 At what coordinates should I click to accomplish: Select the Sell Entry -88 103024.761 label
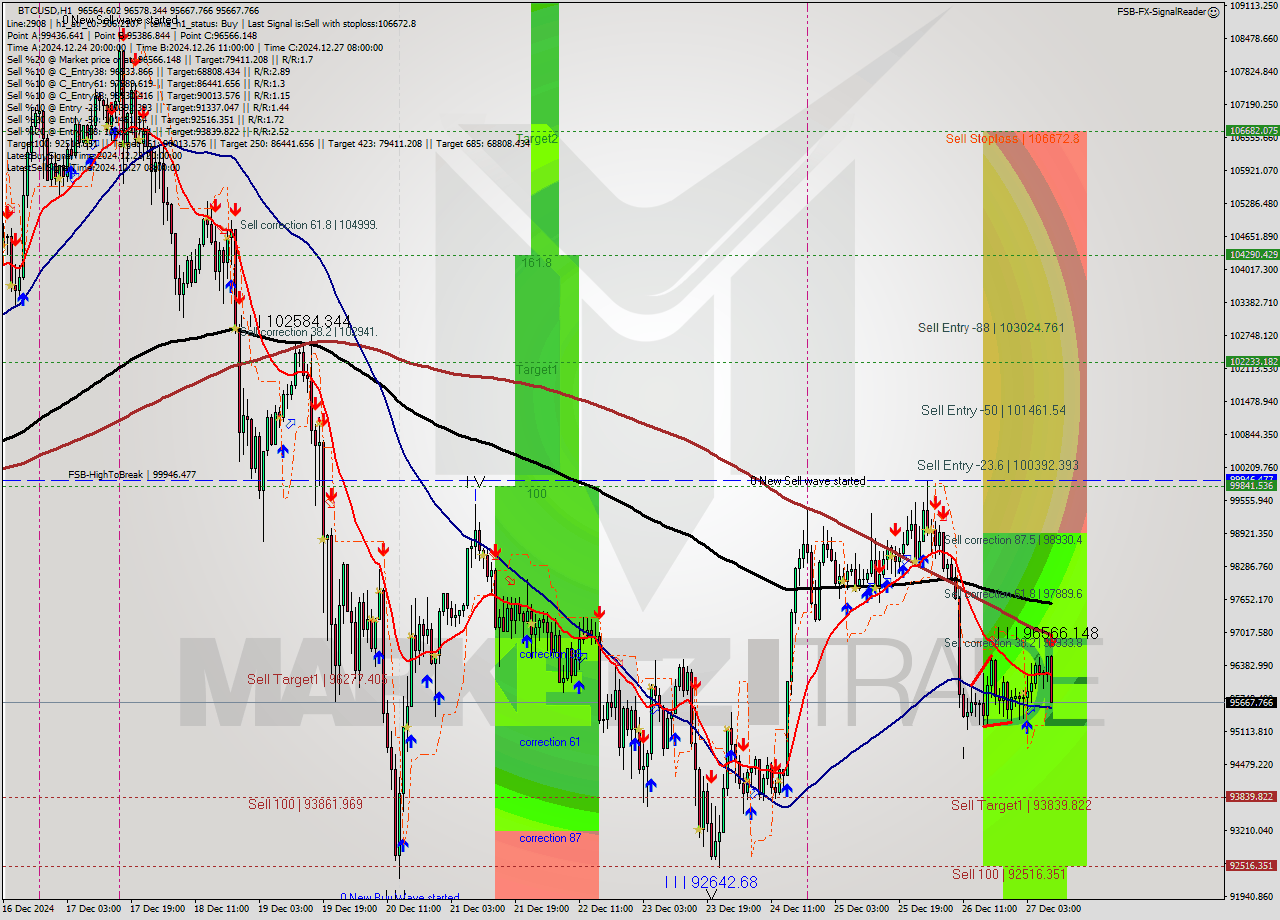(991, 327)
